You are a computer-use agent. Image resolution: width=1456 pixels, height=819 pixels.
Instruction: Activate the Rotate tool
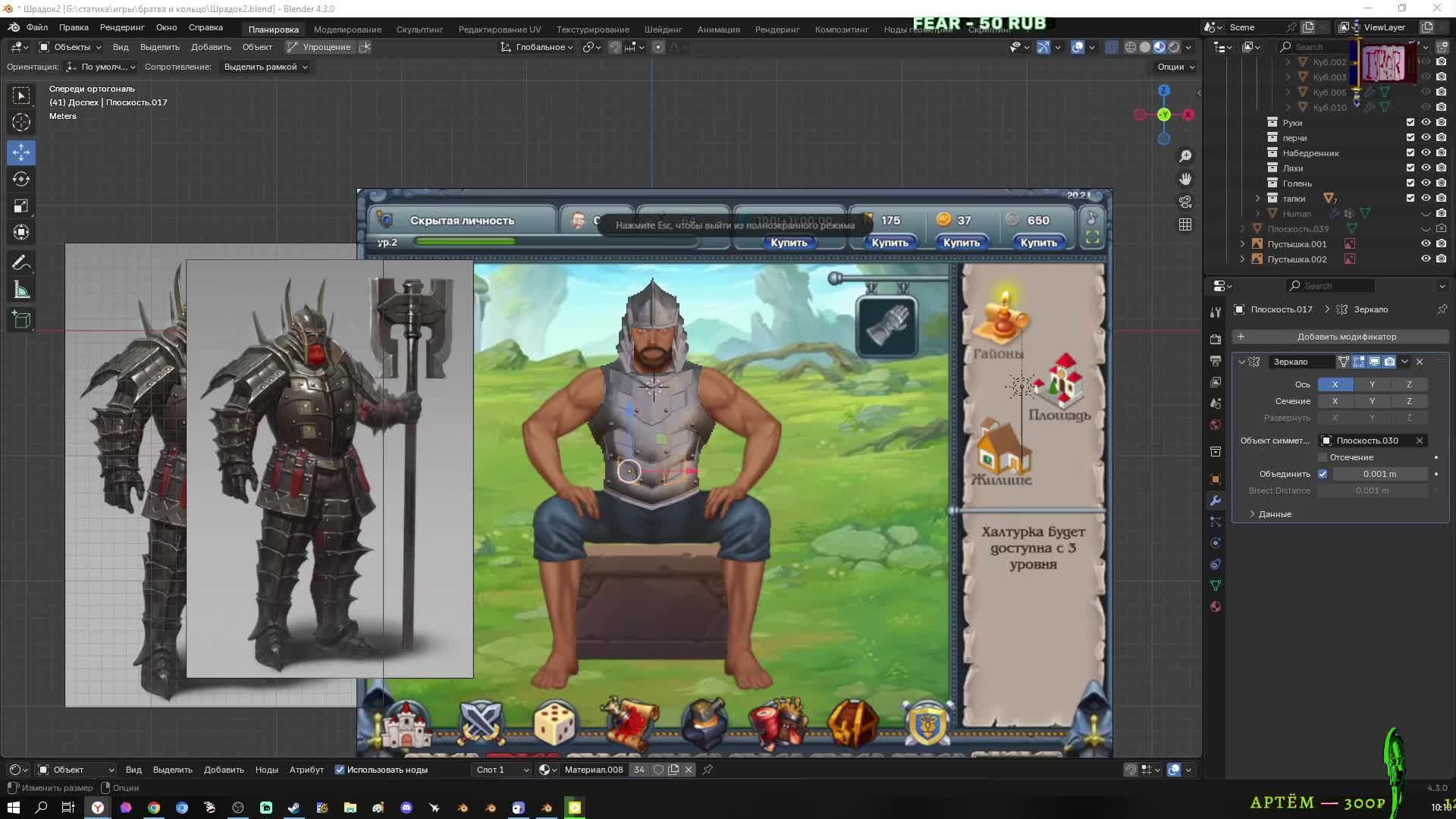[x=21, y=179]
